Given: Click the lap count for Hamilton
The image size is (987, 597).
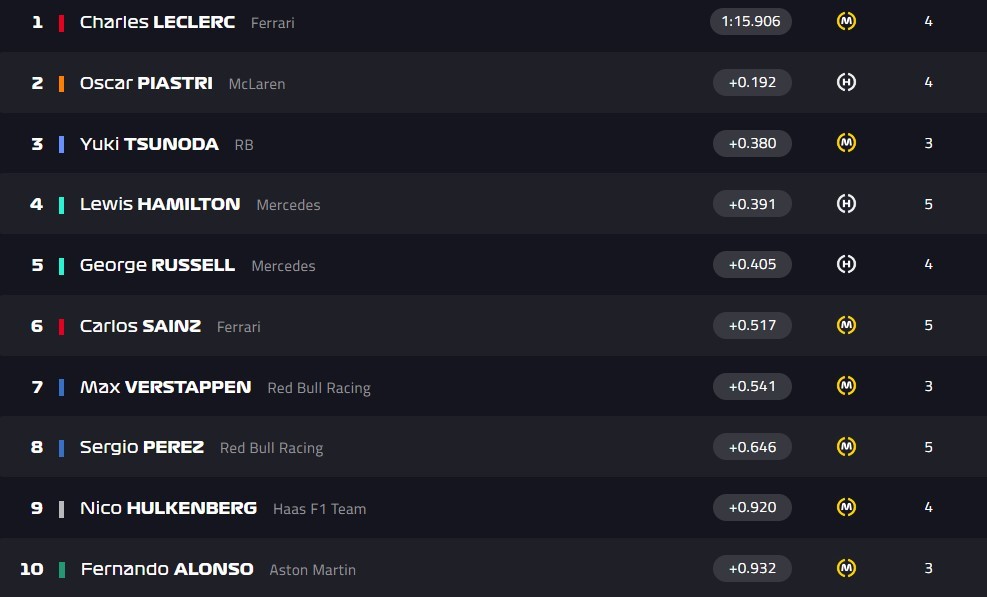Looking at the screenshot, I should point(928,204).
